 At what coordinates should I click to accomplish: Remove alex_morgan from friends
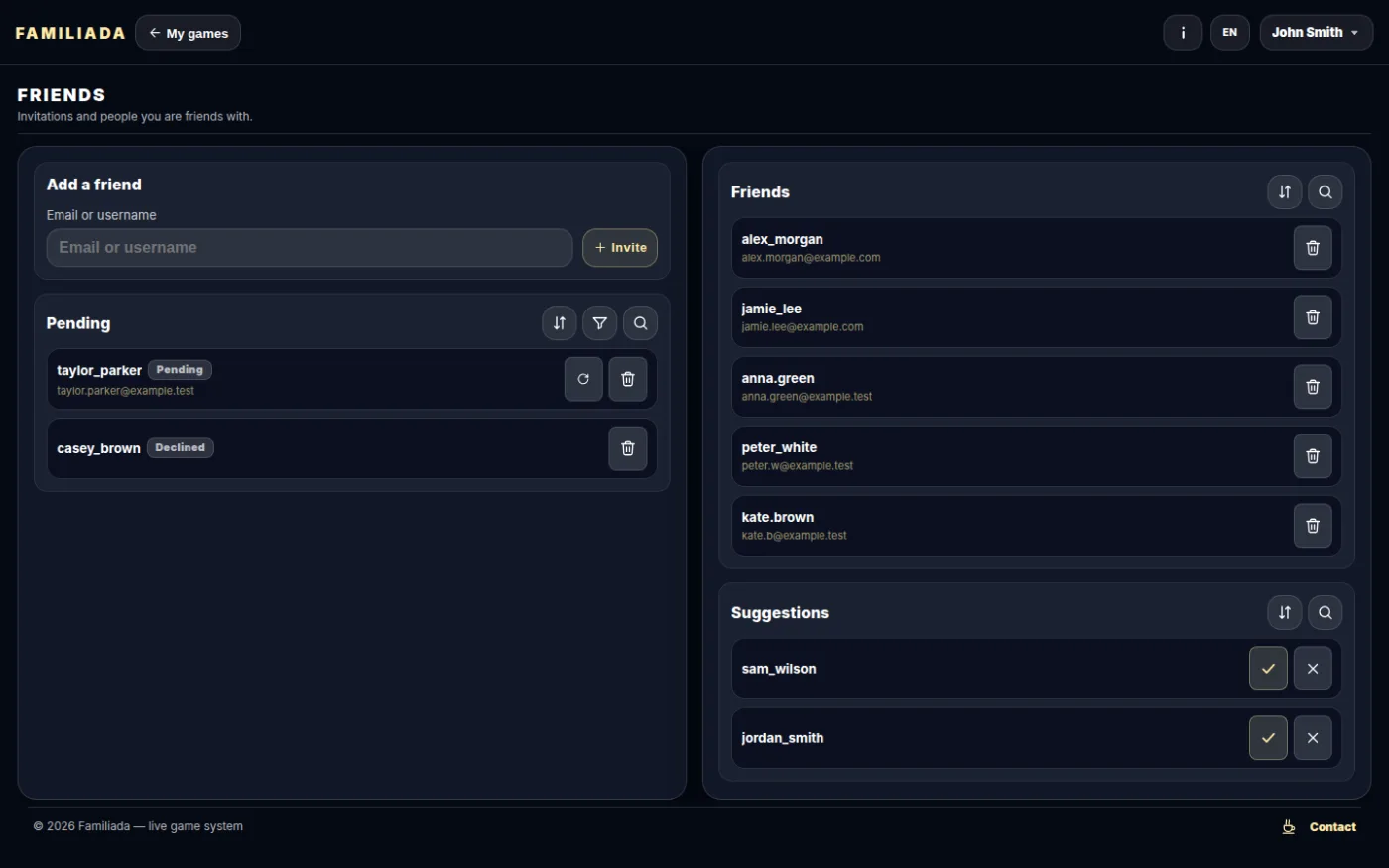click(1313, 248)
